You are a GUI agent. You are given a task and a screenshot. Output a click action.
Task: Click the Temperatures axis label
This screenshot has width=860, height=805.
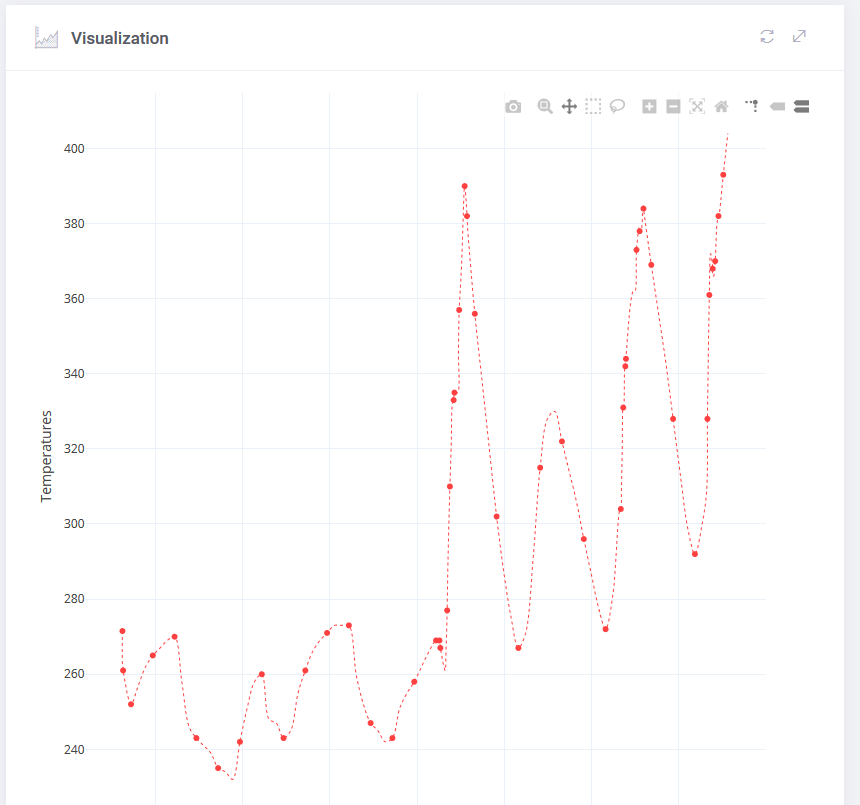pyautogui.click(x=46, y=455)
